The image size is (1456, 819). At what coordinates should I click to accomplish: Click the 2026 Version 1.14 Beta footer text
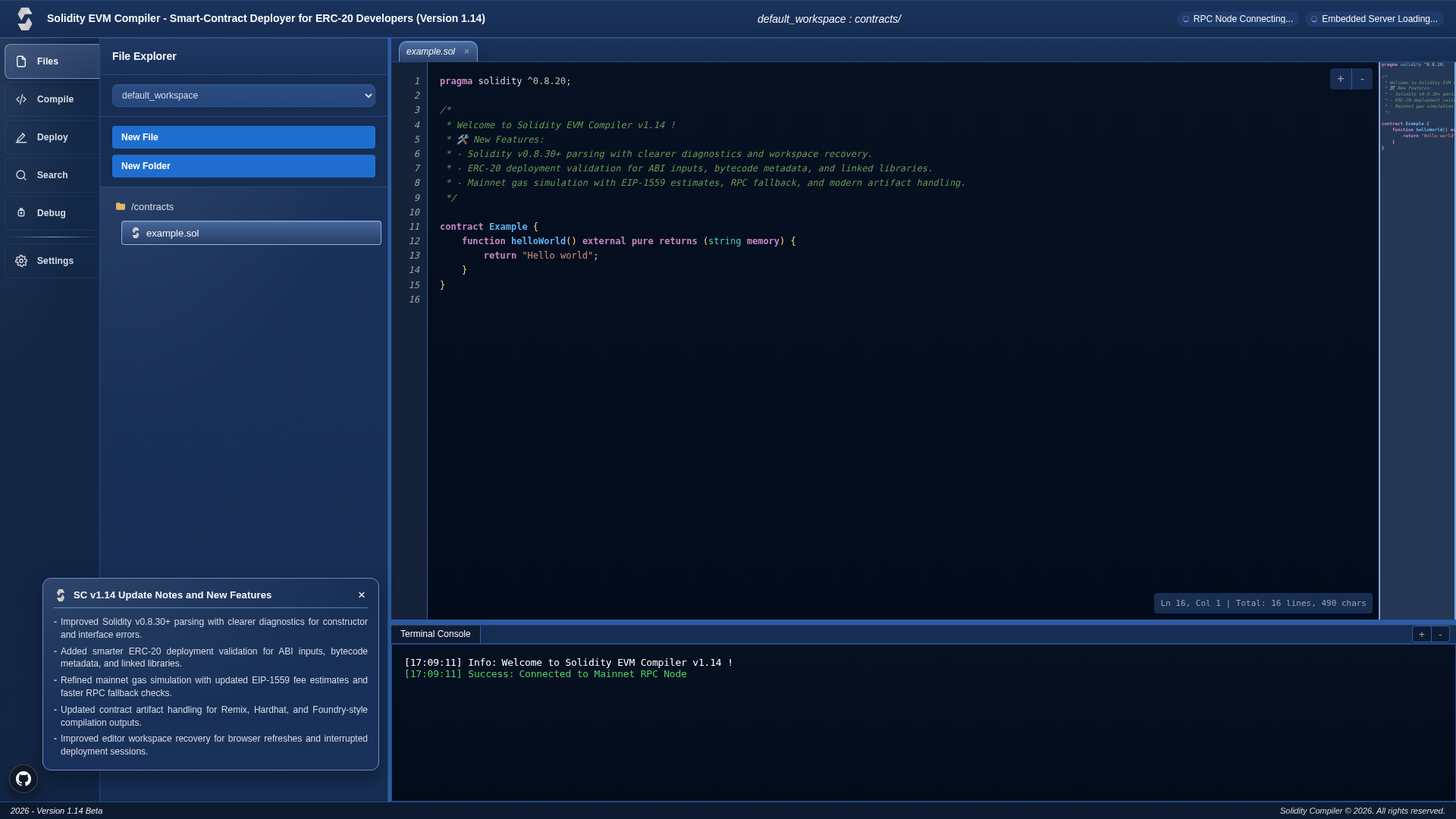56,811
